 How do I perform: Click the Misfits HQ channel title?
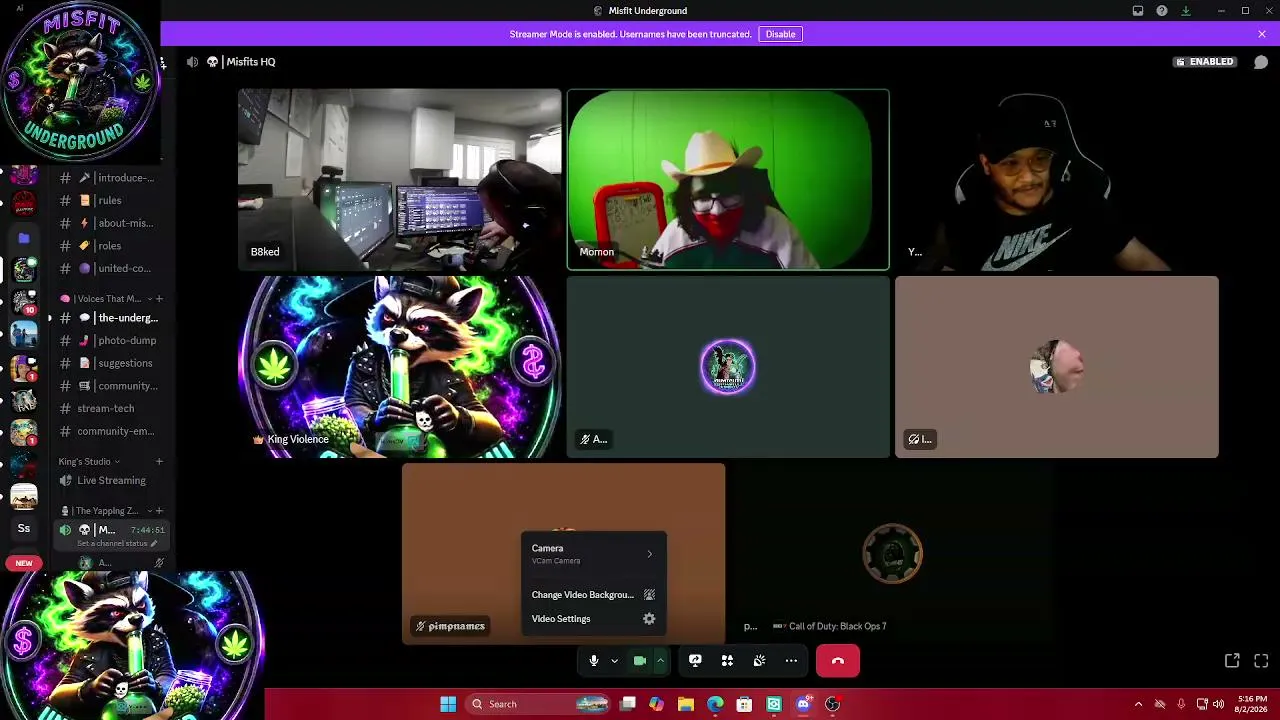(250, 62)
